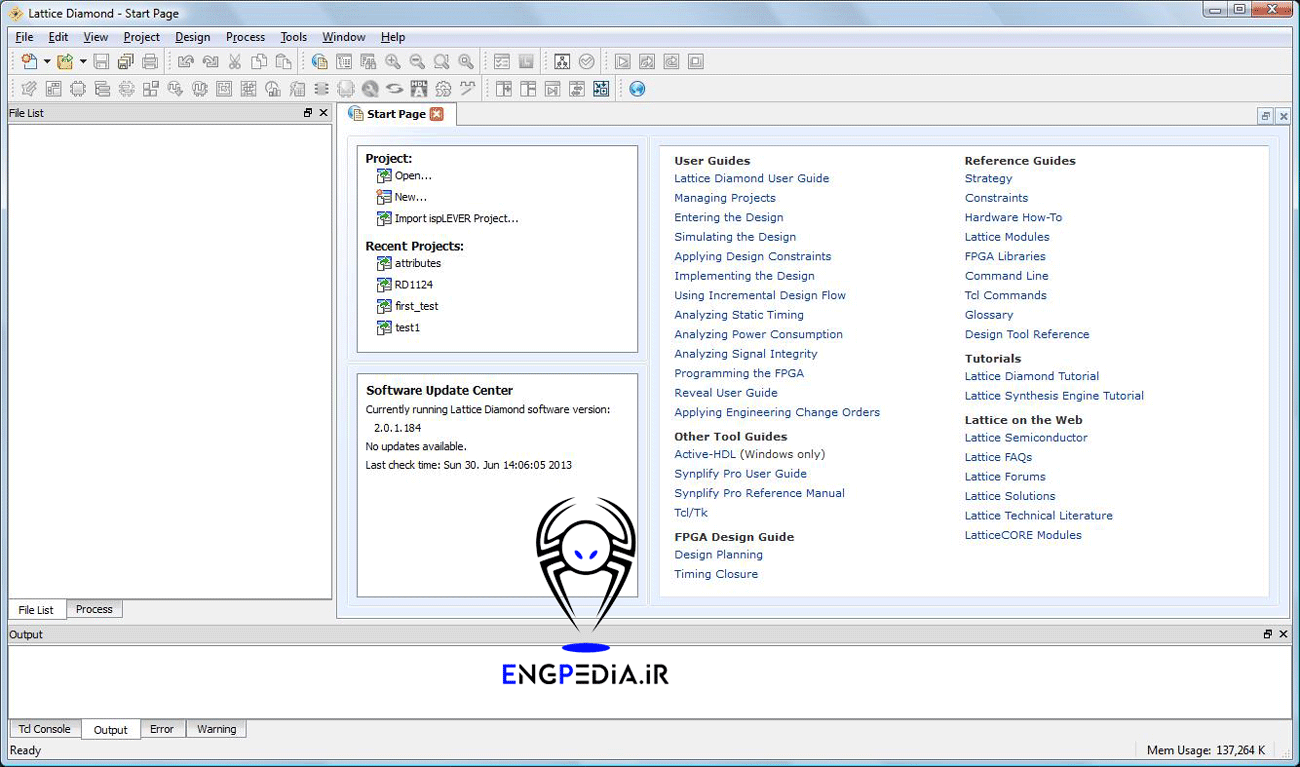The width and height of the screenshot is (1300, 767).
Task: Open recent project RD1124
Action: click(414, 285)
